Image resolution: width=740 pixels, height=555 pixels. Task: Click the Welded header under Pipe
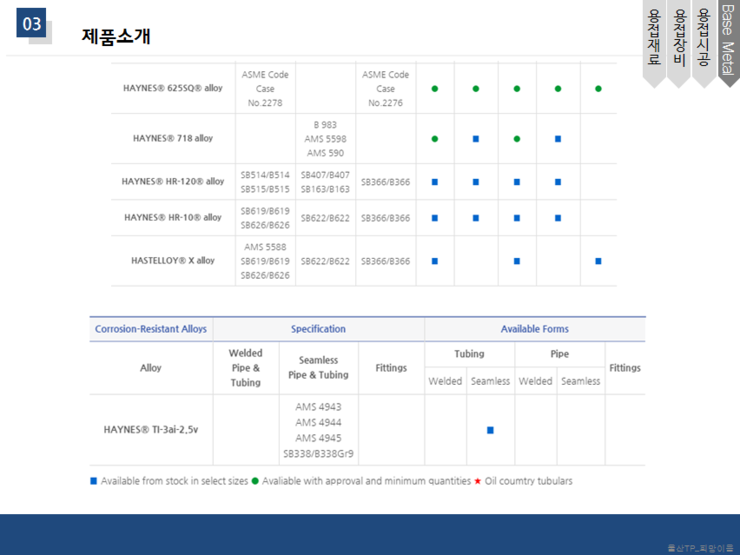(535, 381)
